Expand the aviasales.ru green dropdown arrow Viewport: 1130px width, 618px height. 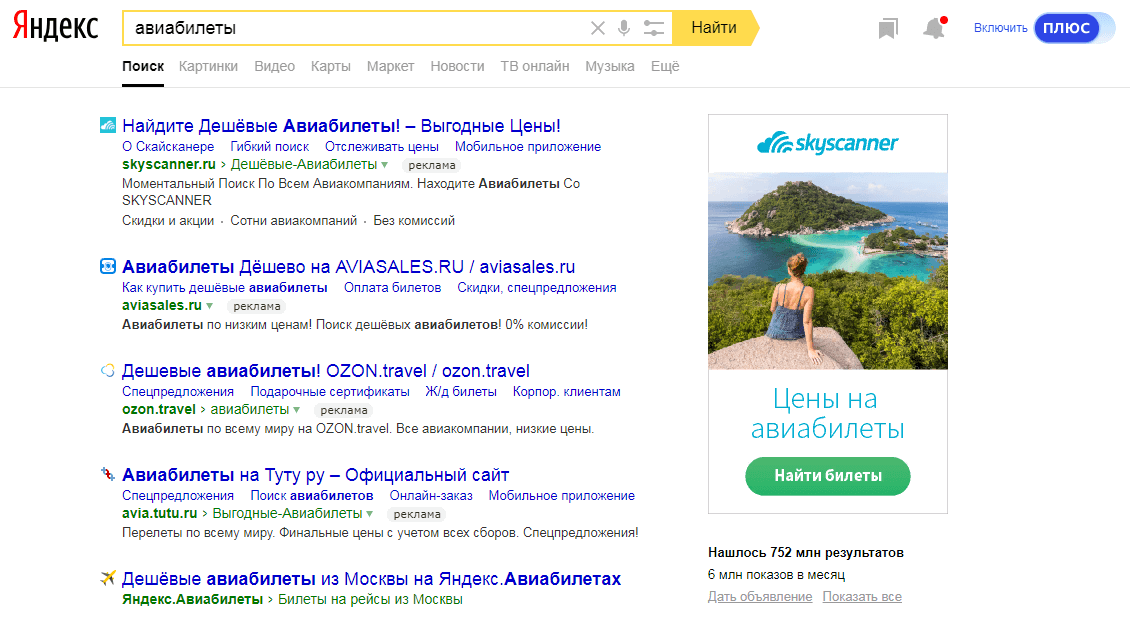(x=210, y=305)
